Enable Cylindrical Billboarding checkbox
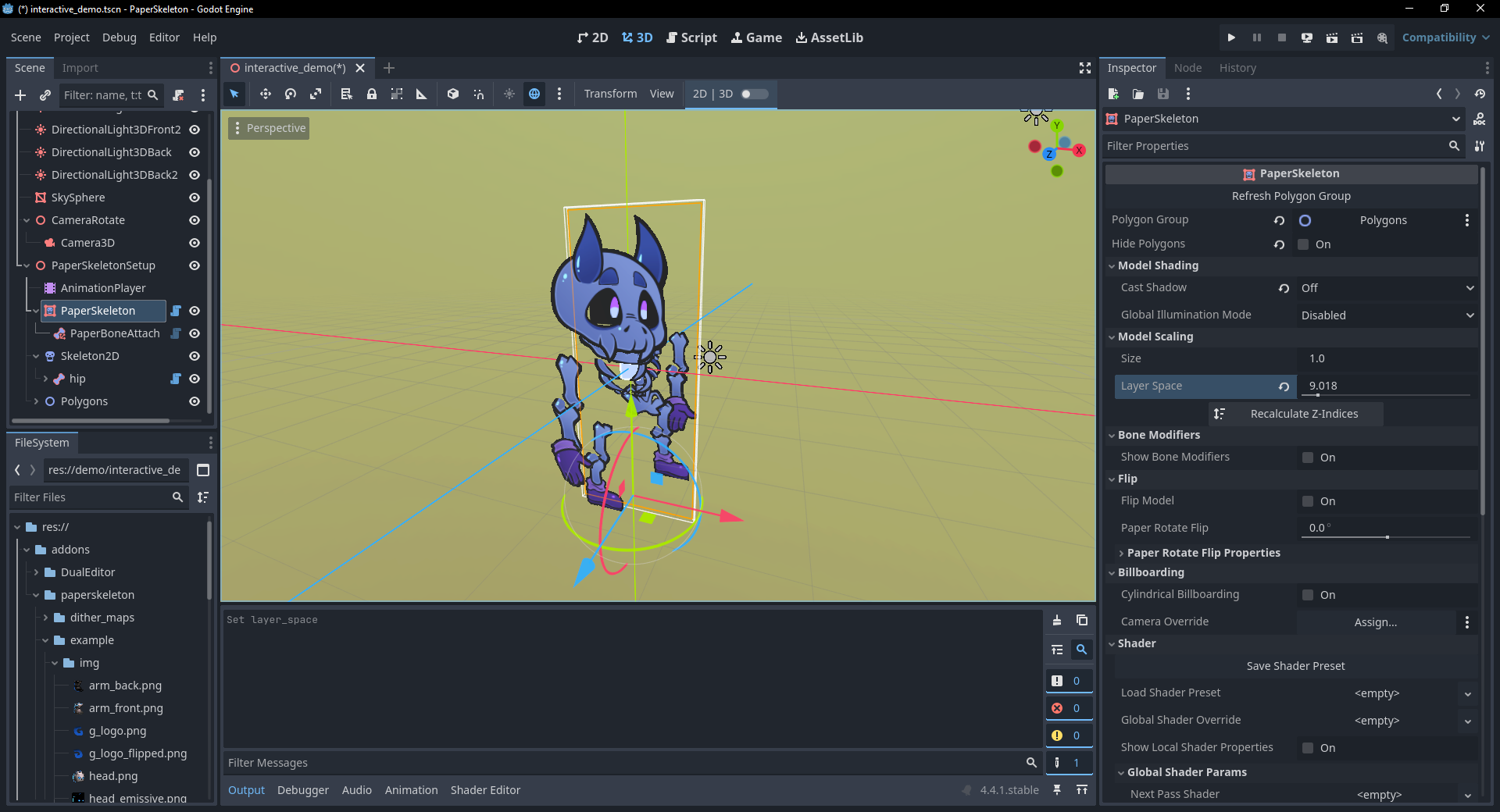This screenshot has height=812, width=1500. (1308, 595)
